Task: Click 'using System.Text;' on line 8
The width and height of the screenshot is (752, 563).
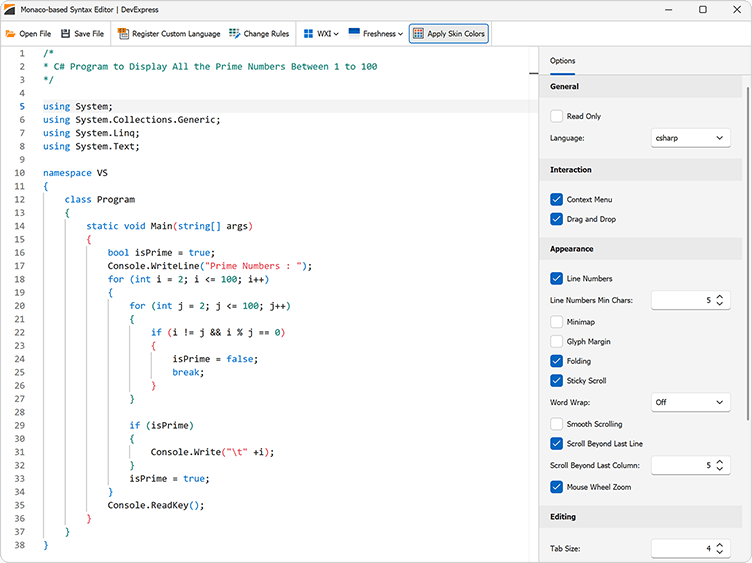Action: tap(91, 147)
